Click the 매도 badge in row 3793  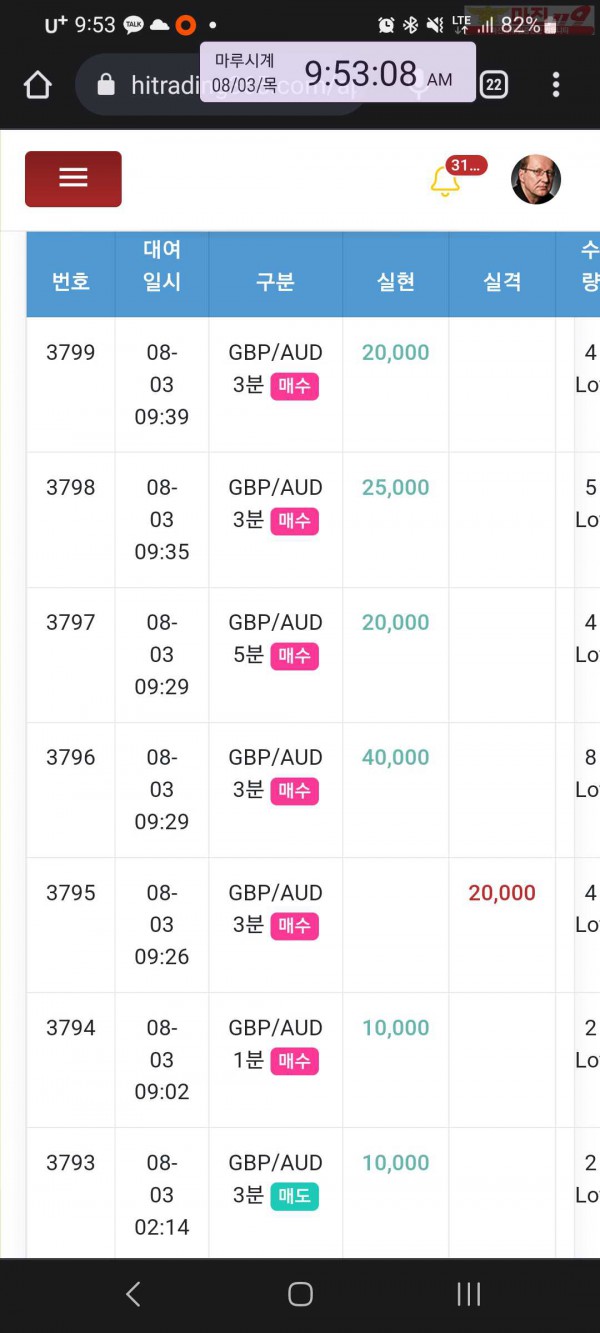coord(294,1196)
